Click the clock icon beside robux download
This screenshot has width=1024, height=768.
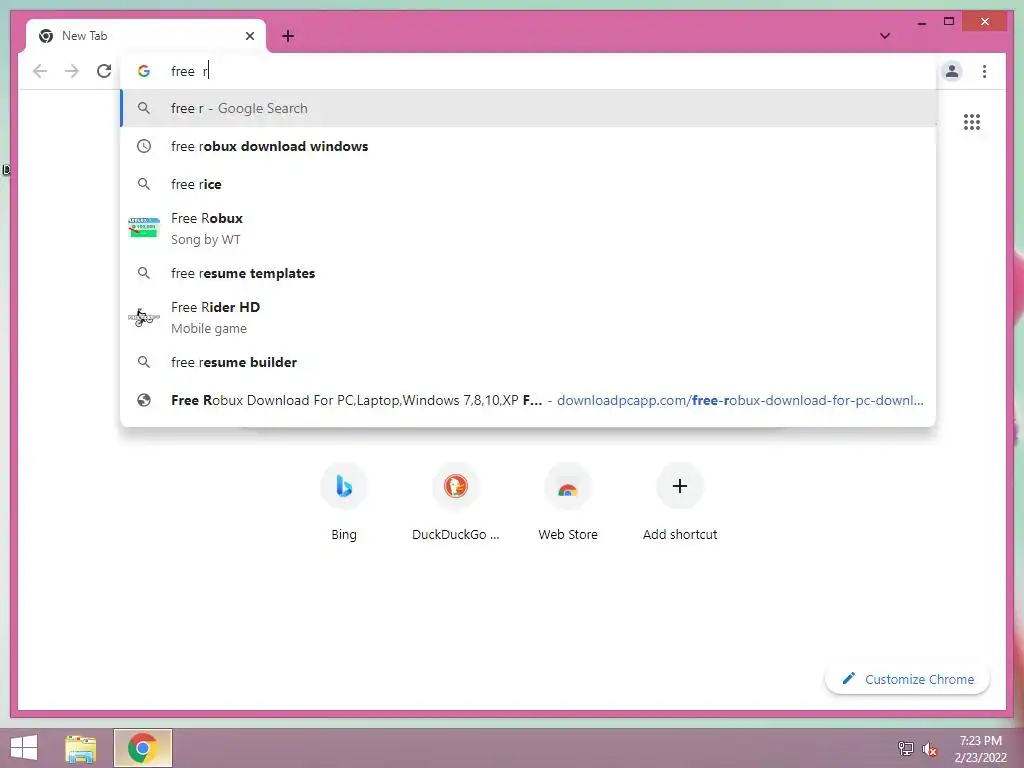point(144,146)
